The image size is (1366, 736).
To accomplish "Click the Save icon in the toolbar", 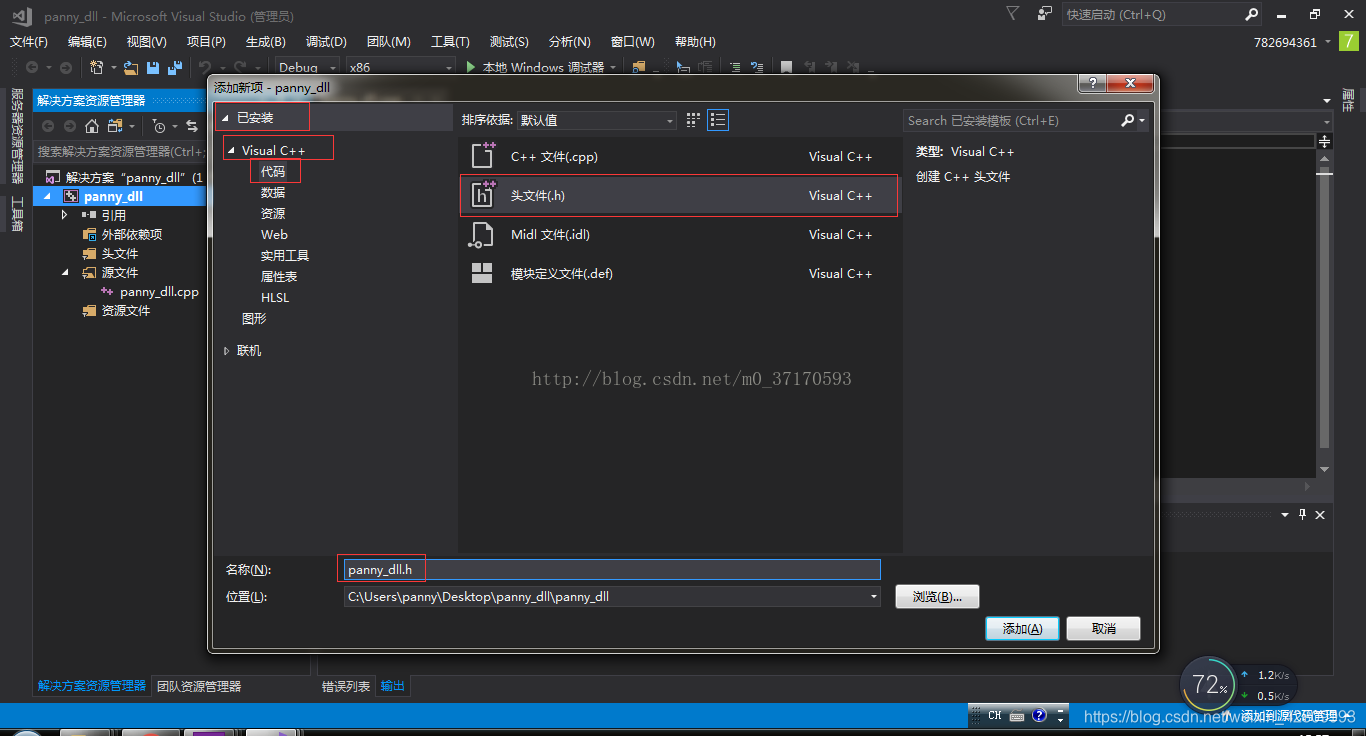I will (153, 67).
